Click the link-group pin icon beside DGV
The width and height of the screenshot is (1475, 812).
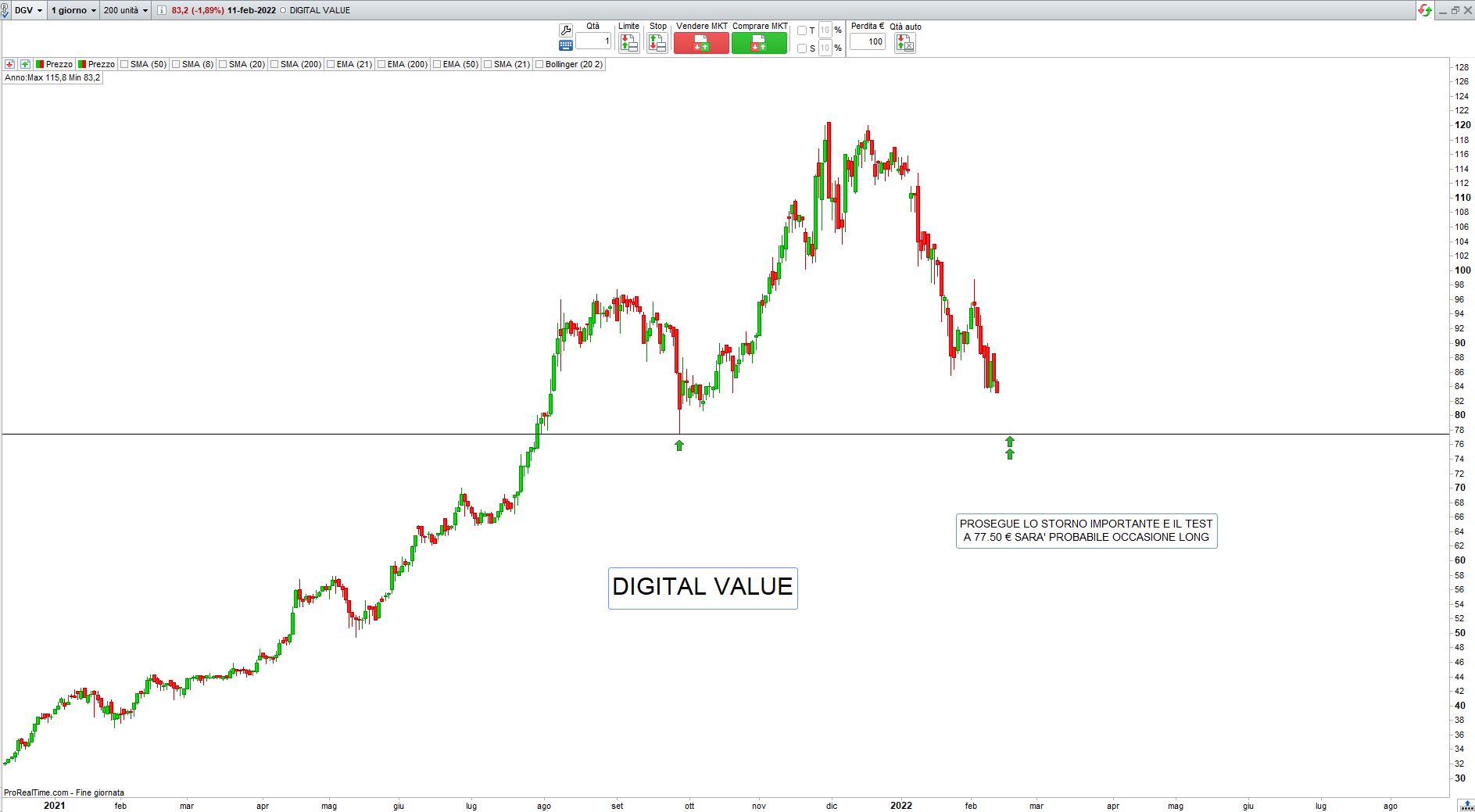[x=5, y=10]
